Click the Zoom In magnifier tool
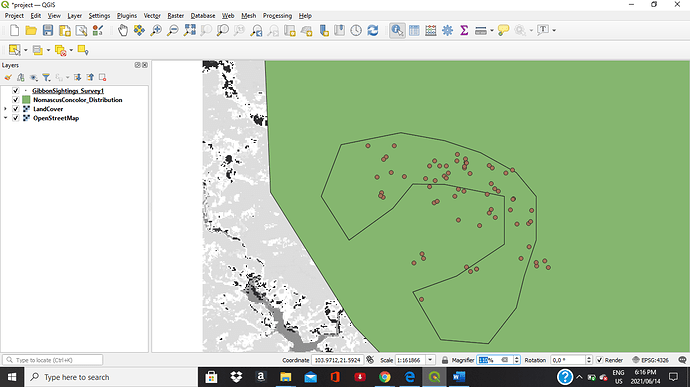 click(156, 30)
